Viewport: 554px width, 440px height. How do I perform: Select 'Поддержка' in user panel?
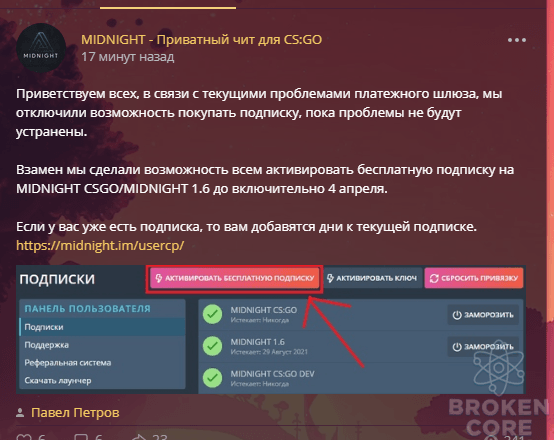(102, 345)
